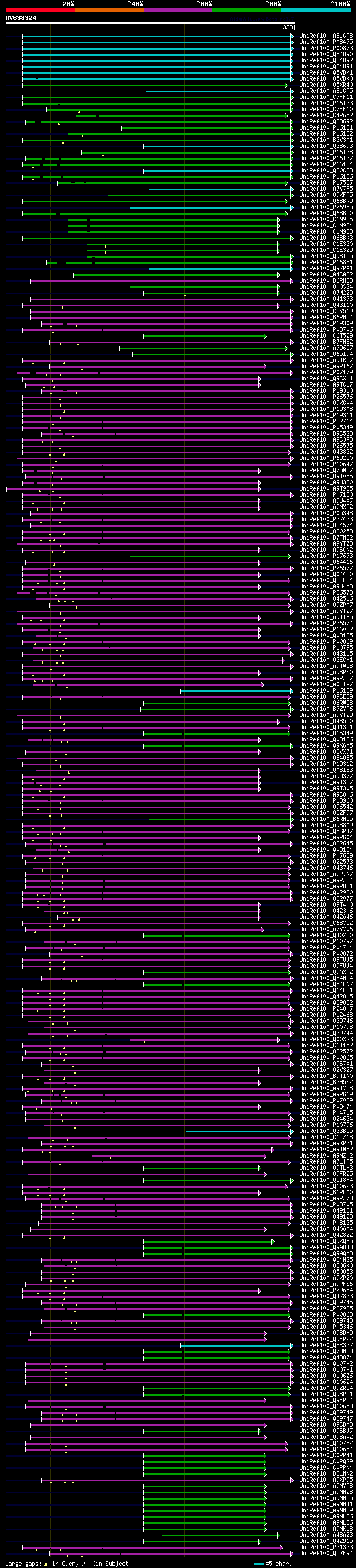The height and width of the screenshot is (1568, 356).
Task: Open hit UniRef100_Q84U91
Action: coord(326,66)
